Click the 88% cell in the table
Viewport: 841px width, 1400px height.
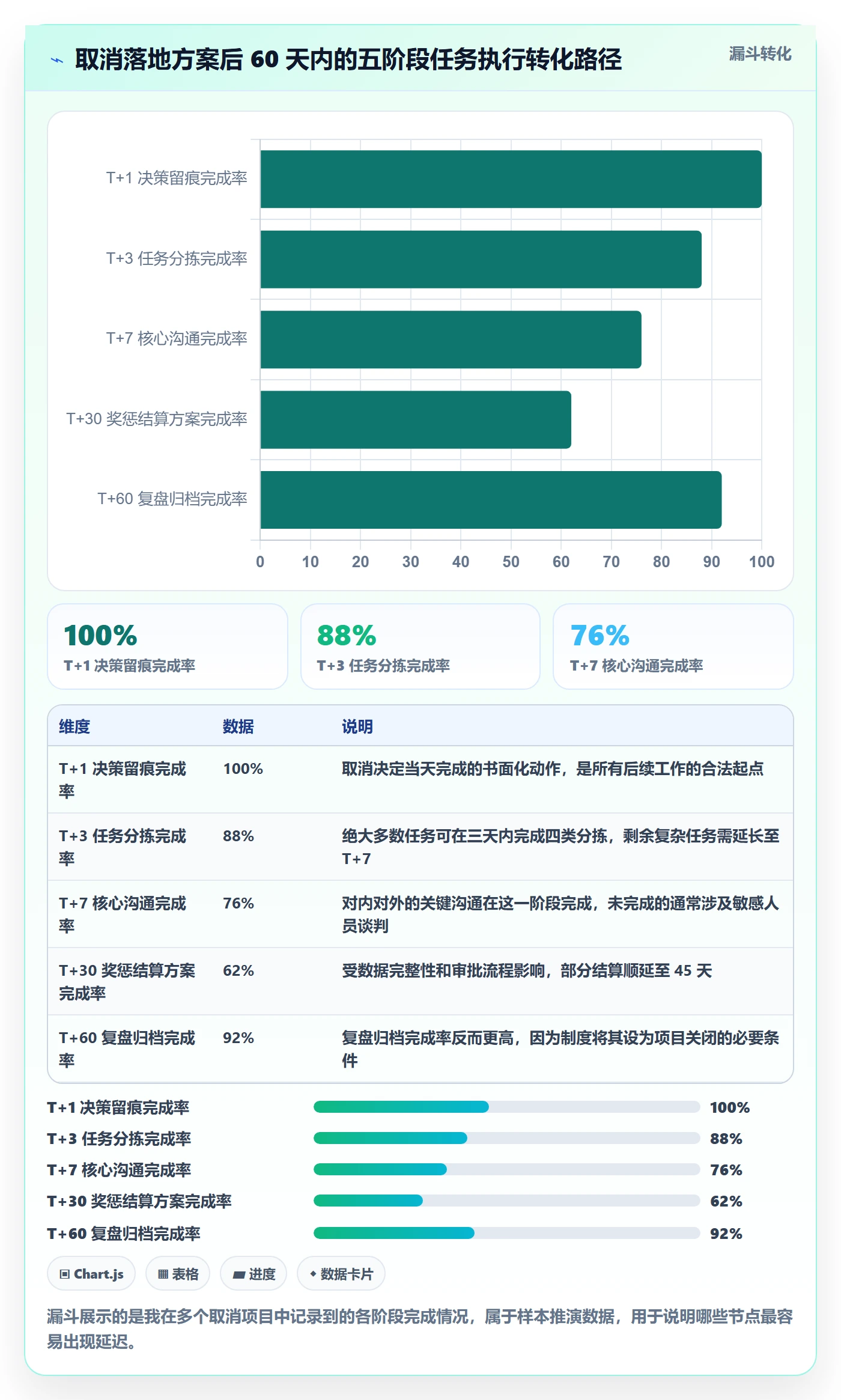click(238, 836)
